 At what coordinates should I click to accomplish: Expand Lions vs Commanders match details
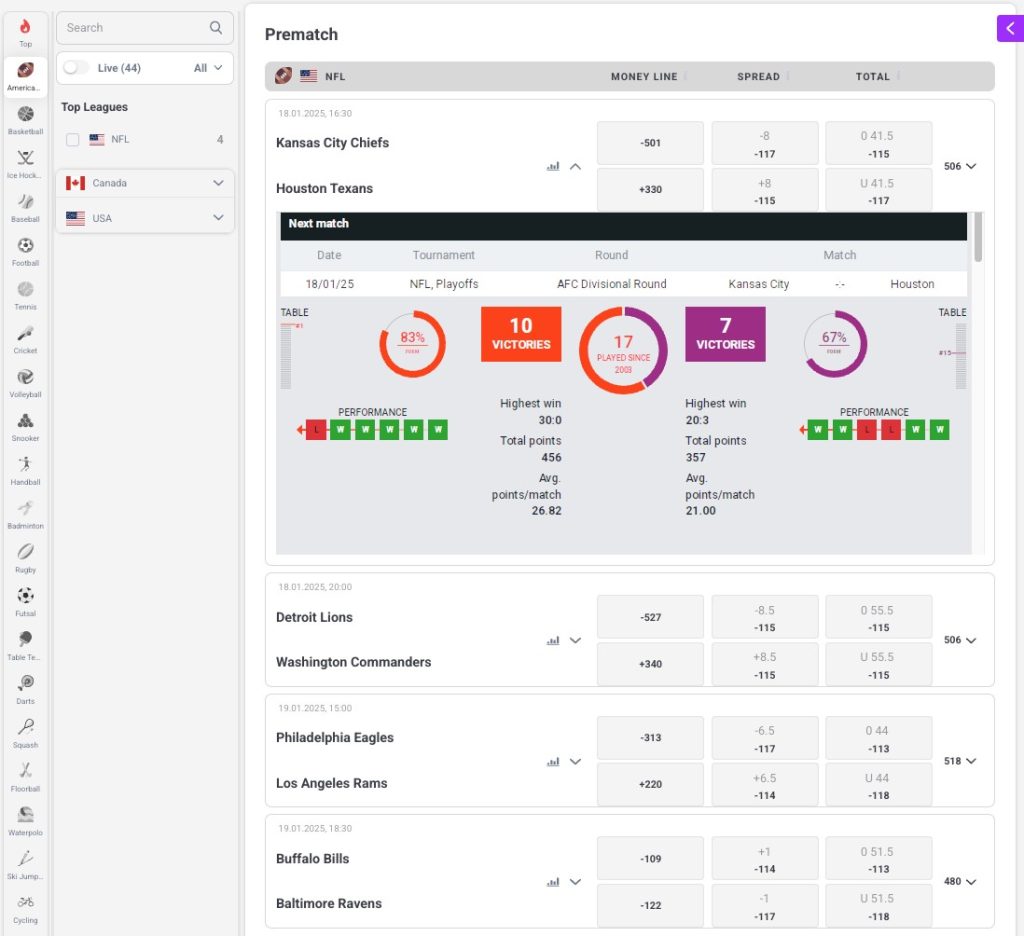[575, 641]
